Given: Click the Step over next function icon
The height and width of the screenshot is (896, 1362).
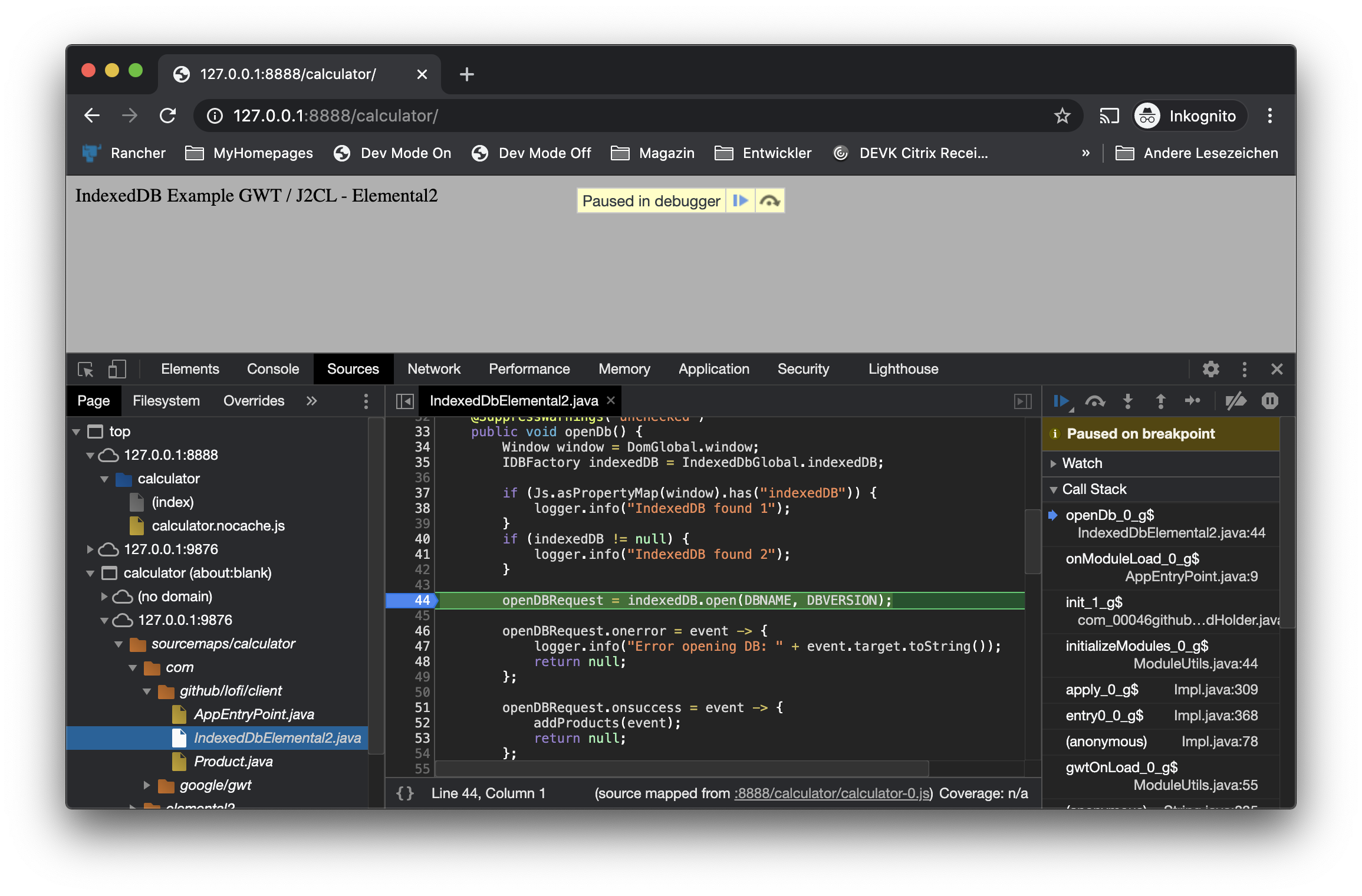Looking at the screenshot, I should point(1095,401).
